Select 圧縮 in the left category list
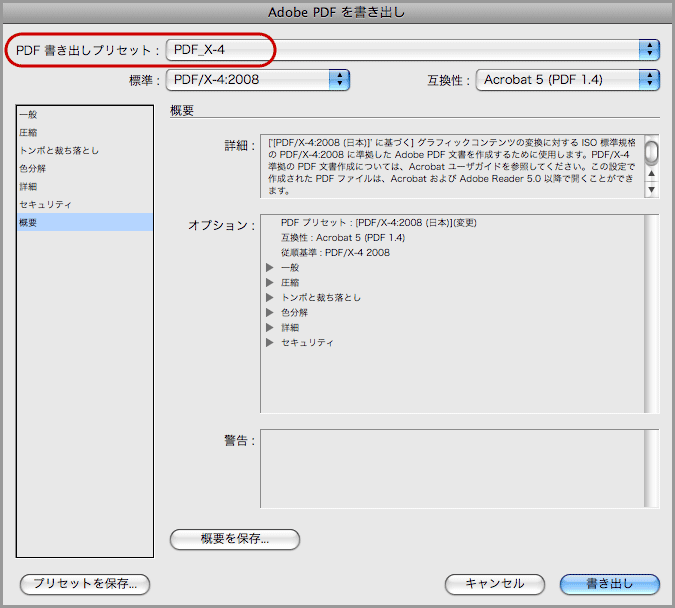Viewport: 675px width, 608px height. point(85,133)
